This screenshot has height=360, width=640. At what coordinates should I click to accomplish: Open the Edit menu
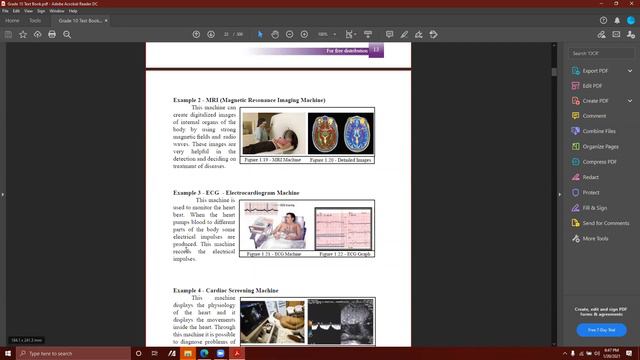(x=16, y=11)
